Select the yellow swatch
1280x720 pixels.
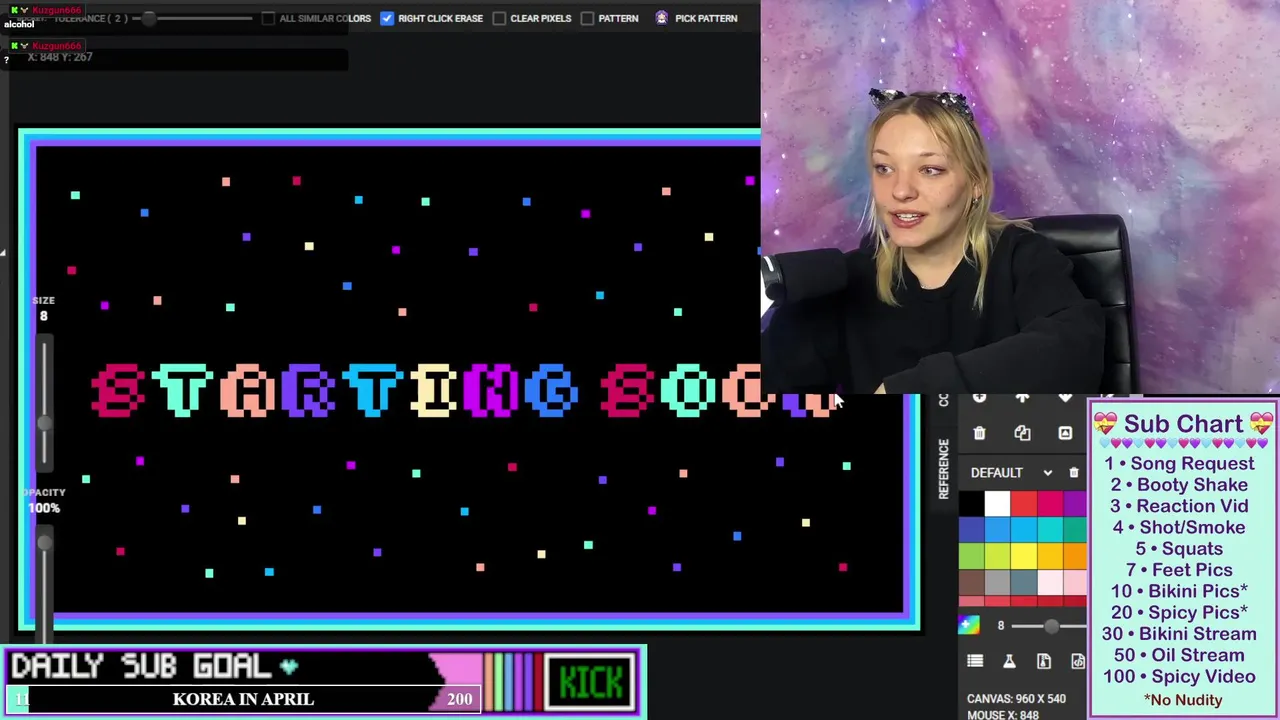[1023, 556]
